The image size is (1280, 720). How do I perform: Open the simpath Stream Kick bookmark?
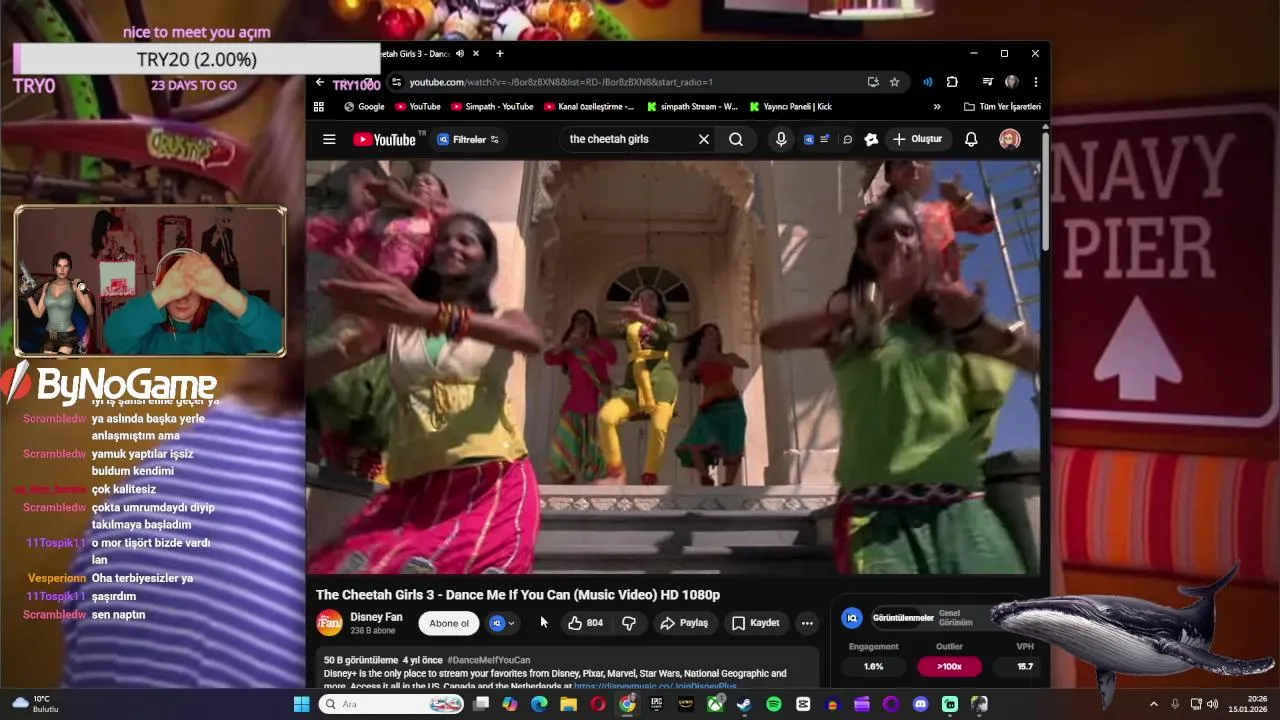[692, 106]
